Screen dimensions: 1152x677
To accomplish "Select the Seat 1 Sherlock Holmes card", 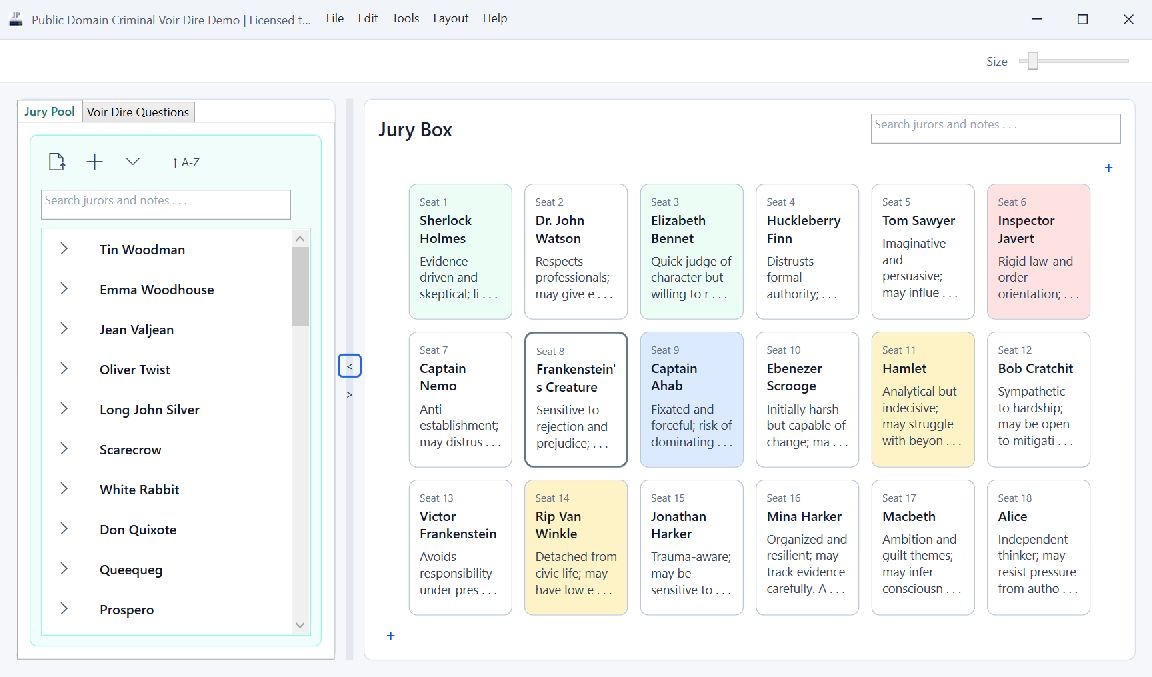I will coord(460,251).
